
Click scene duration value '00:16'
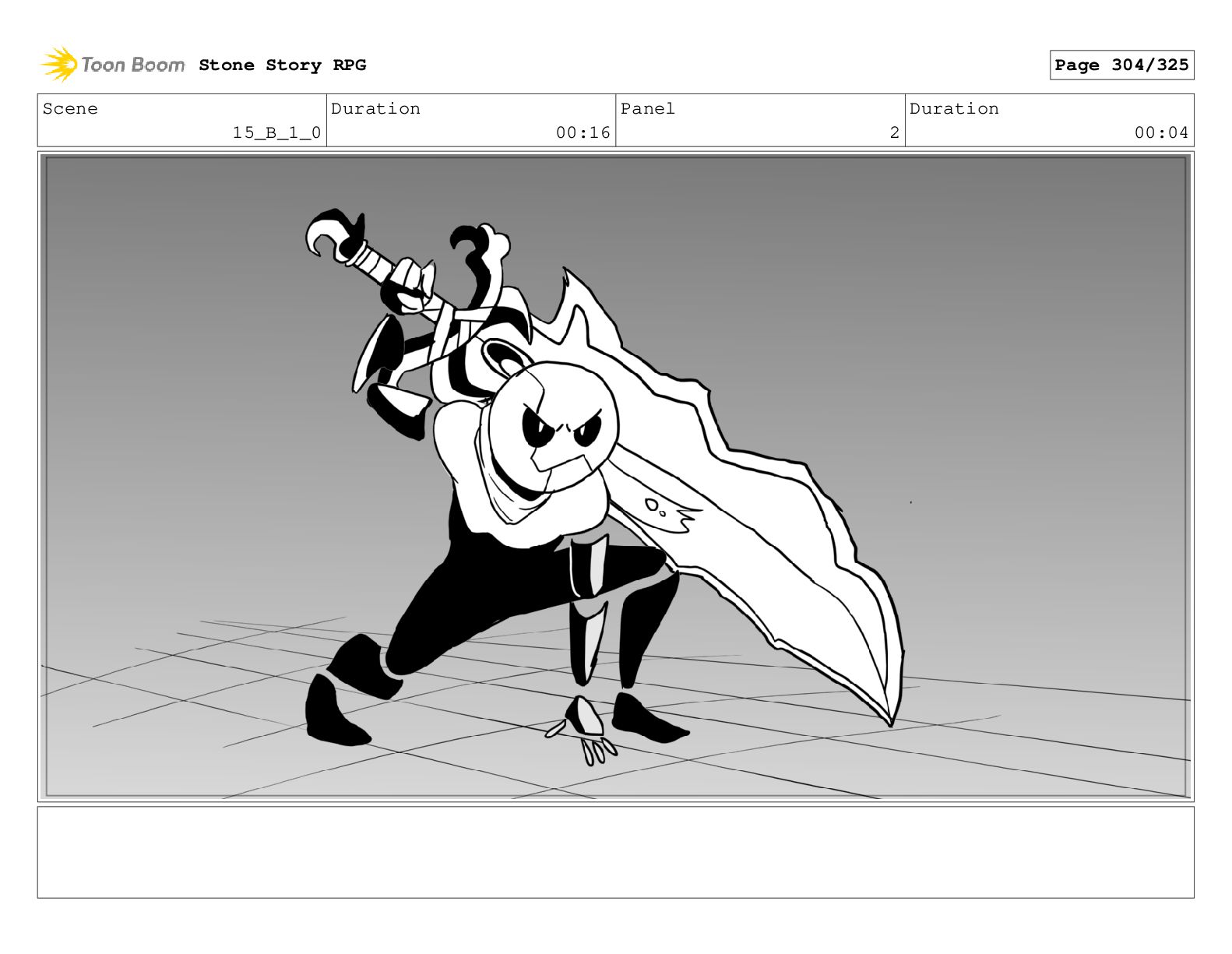tap(583, 133)
